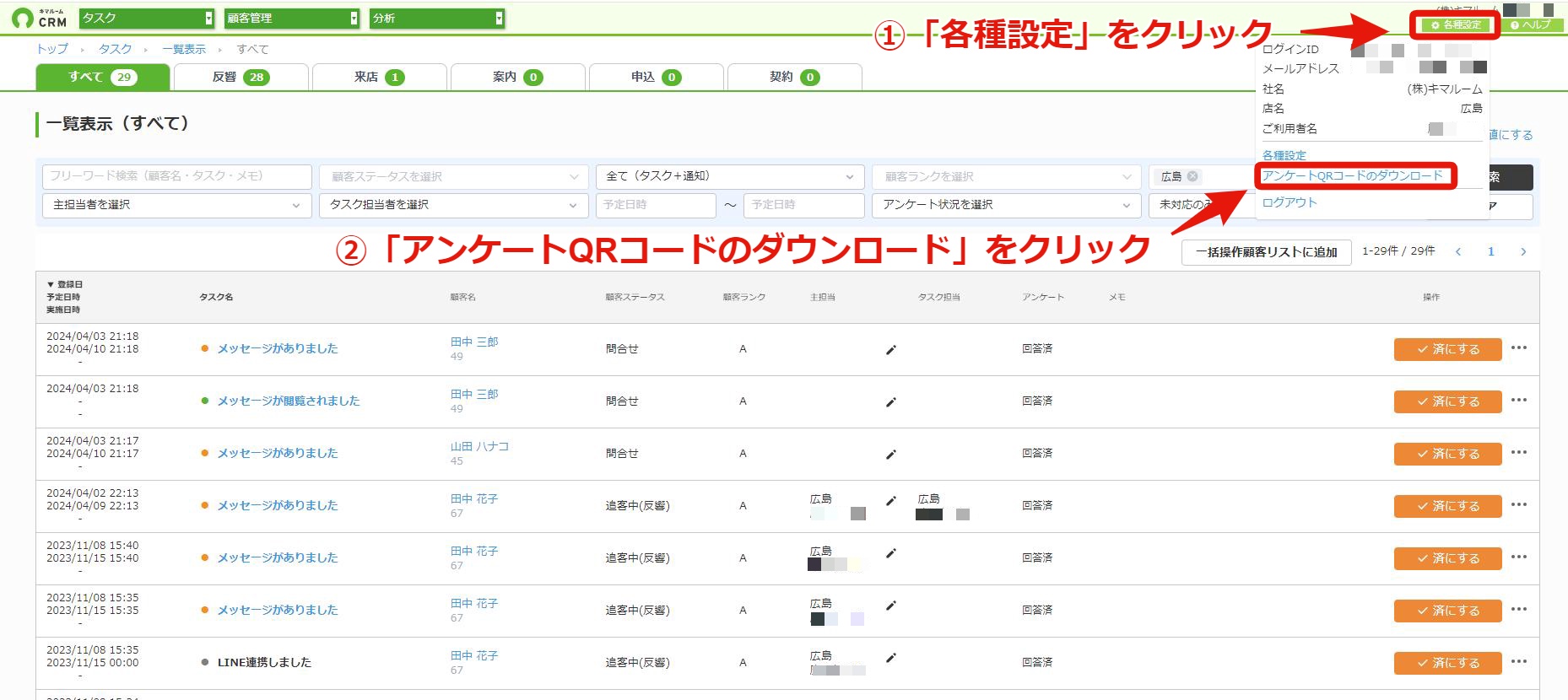Switch to 申込 0 tab

tap(656, 77)
